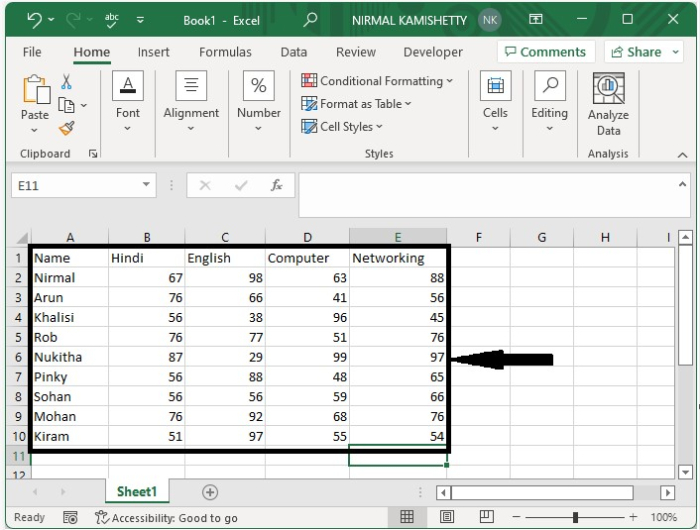Run the abc Spelling check icon
Image resolution: width=700 pixels, height=530 pixels.
pos(111,20)
